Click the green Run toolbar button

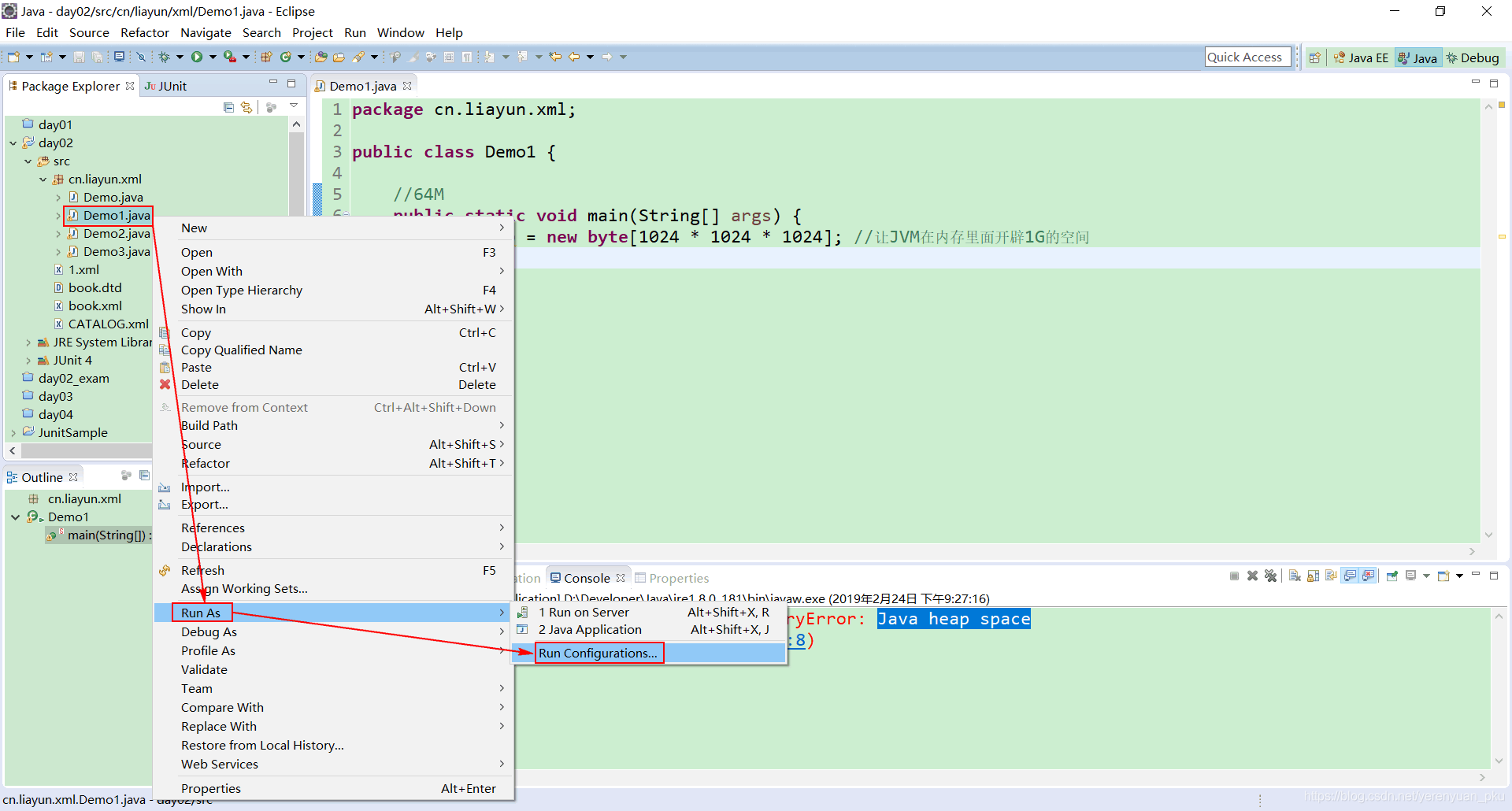tap(197, 57)
